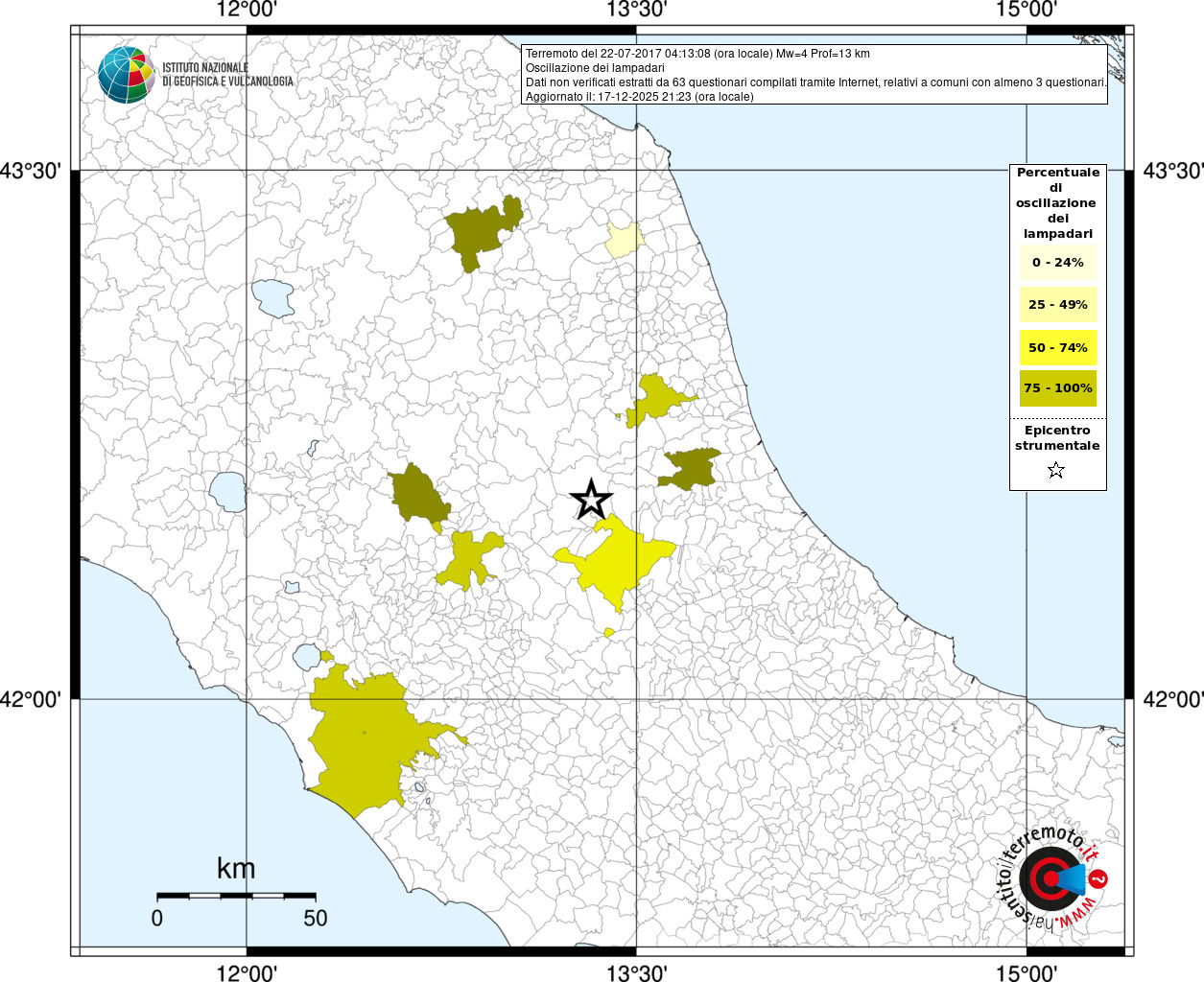Click the km scale bar
The width and height of the screenshot is (1204, 982).
(x=236, y=896)
